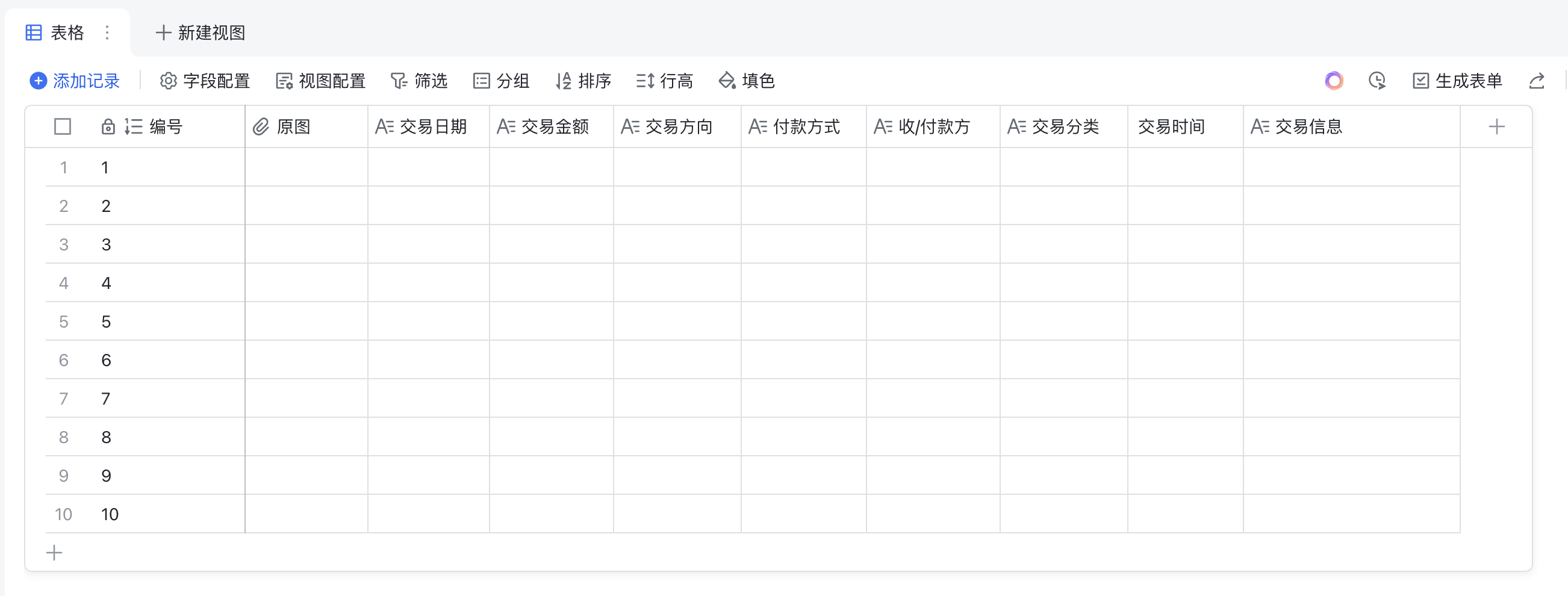Click the lock icon in 编号 header
Screen dimensions: 1568x596
[x=108, y=126]
